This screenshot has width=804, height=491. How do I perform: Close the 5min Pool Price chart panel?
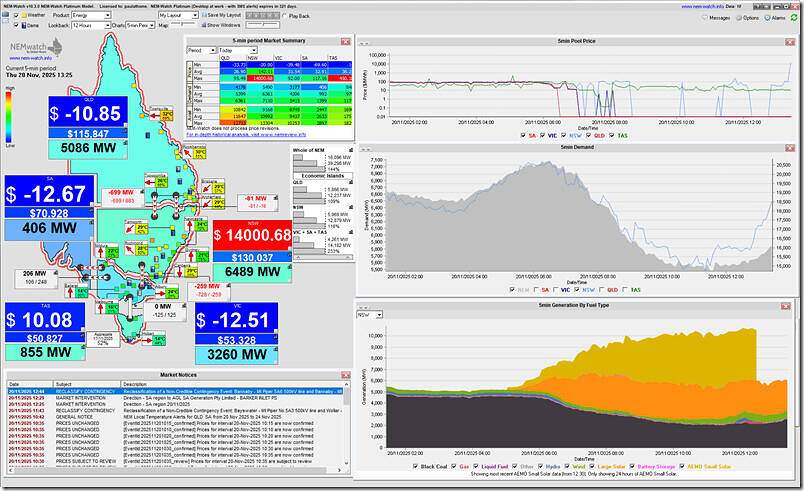[x=790, y=42]
